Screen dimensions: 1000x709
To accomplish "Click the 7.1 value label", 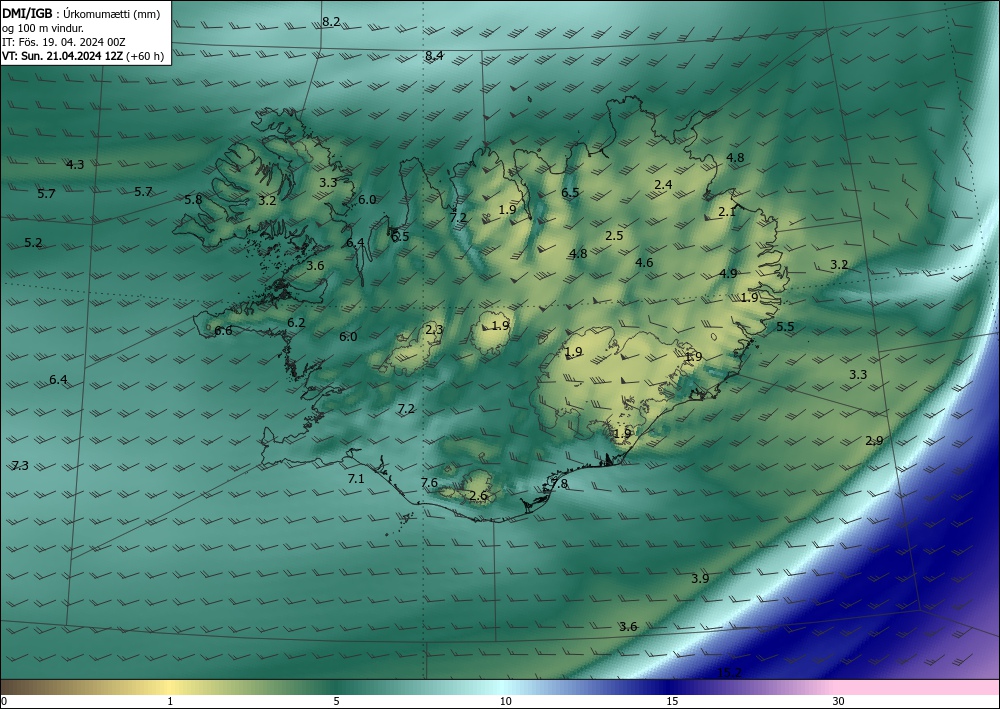I will tap(356, 478).
